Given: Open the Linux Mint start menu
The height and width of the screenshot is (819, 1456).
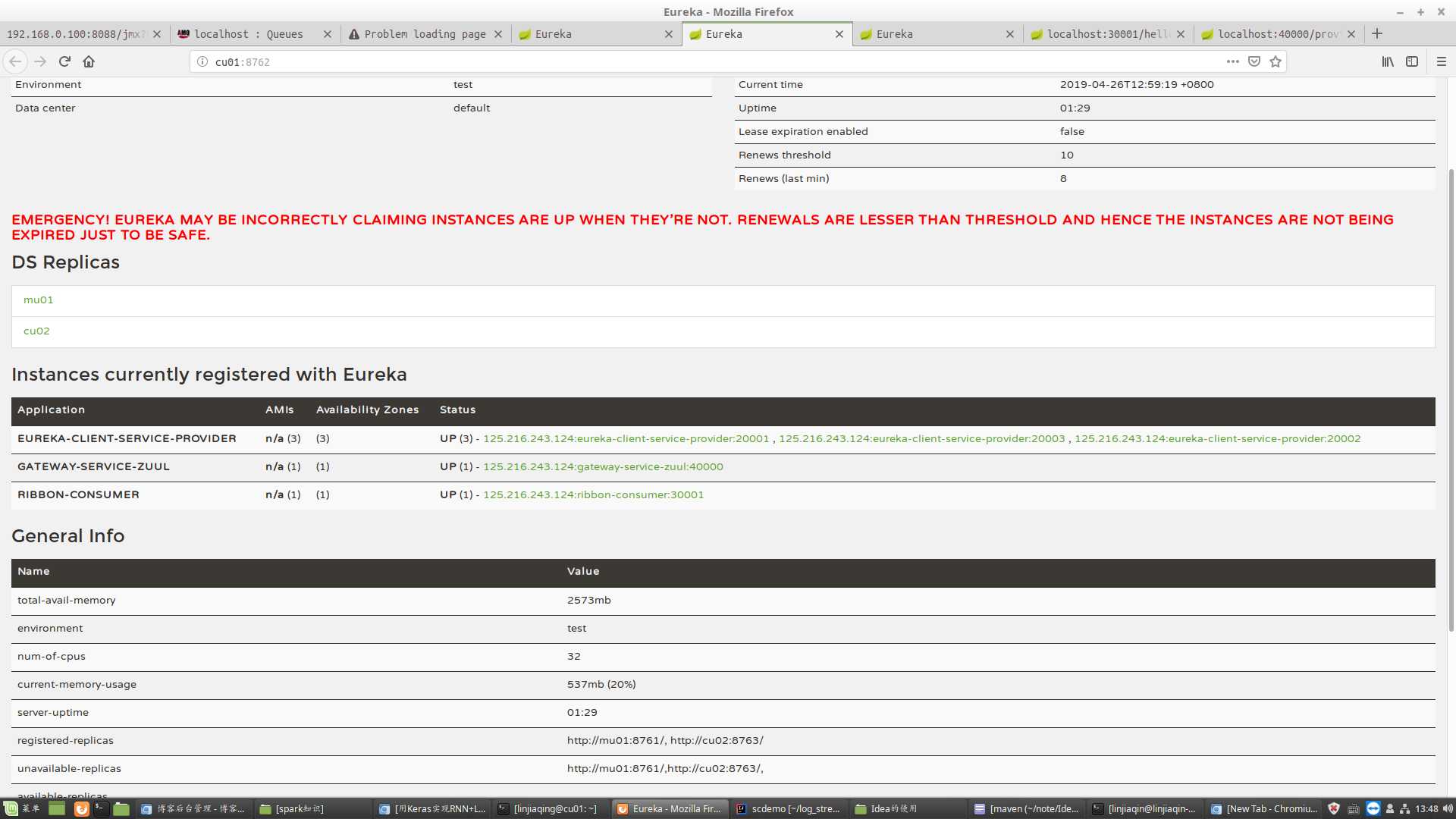Looking at the screenshot, I should [x=20, y=809].
